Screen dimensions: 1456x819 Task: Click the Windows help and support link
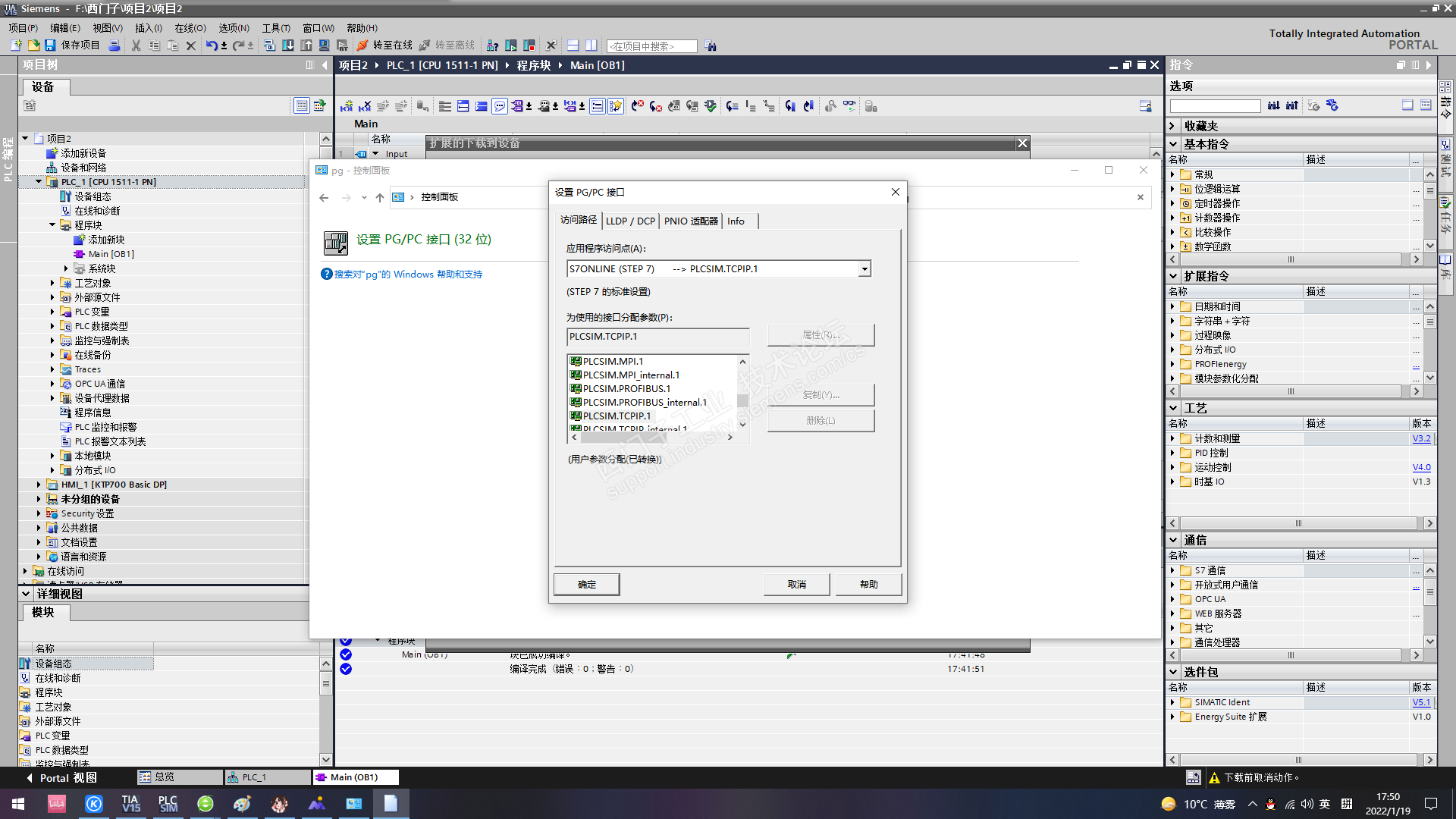coord(408,275)
